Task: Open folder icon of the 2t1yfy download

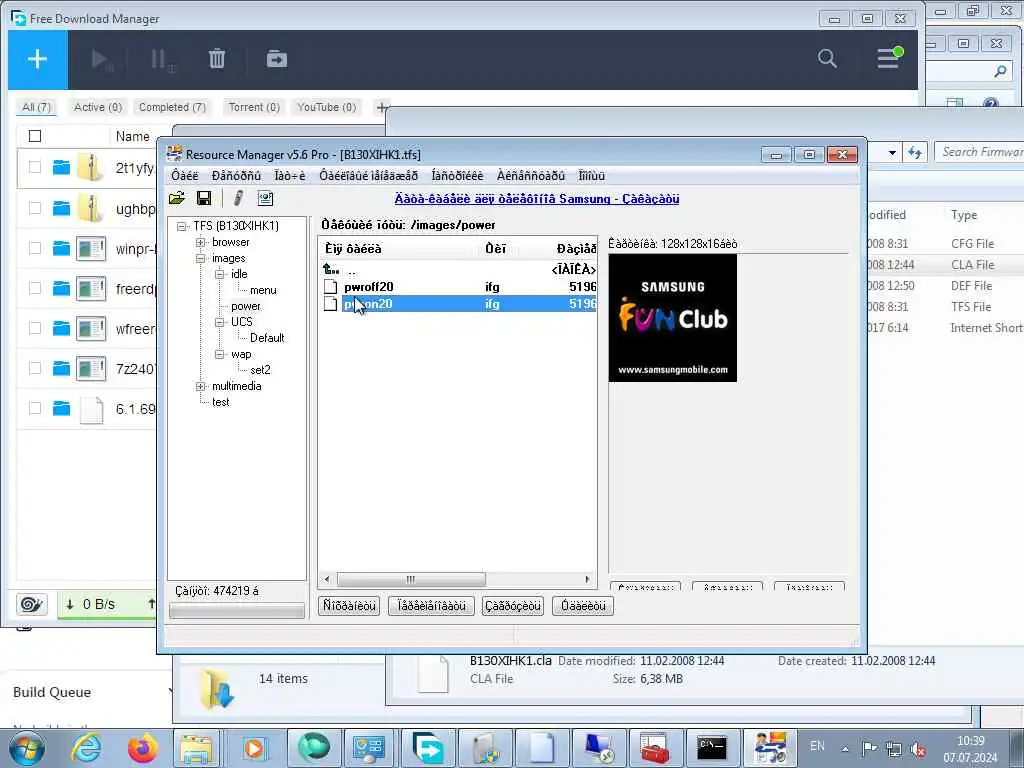Action: 61,168
